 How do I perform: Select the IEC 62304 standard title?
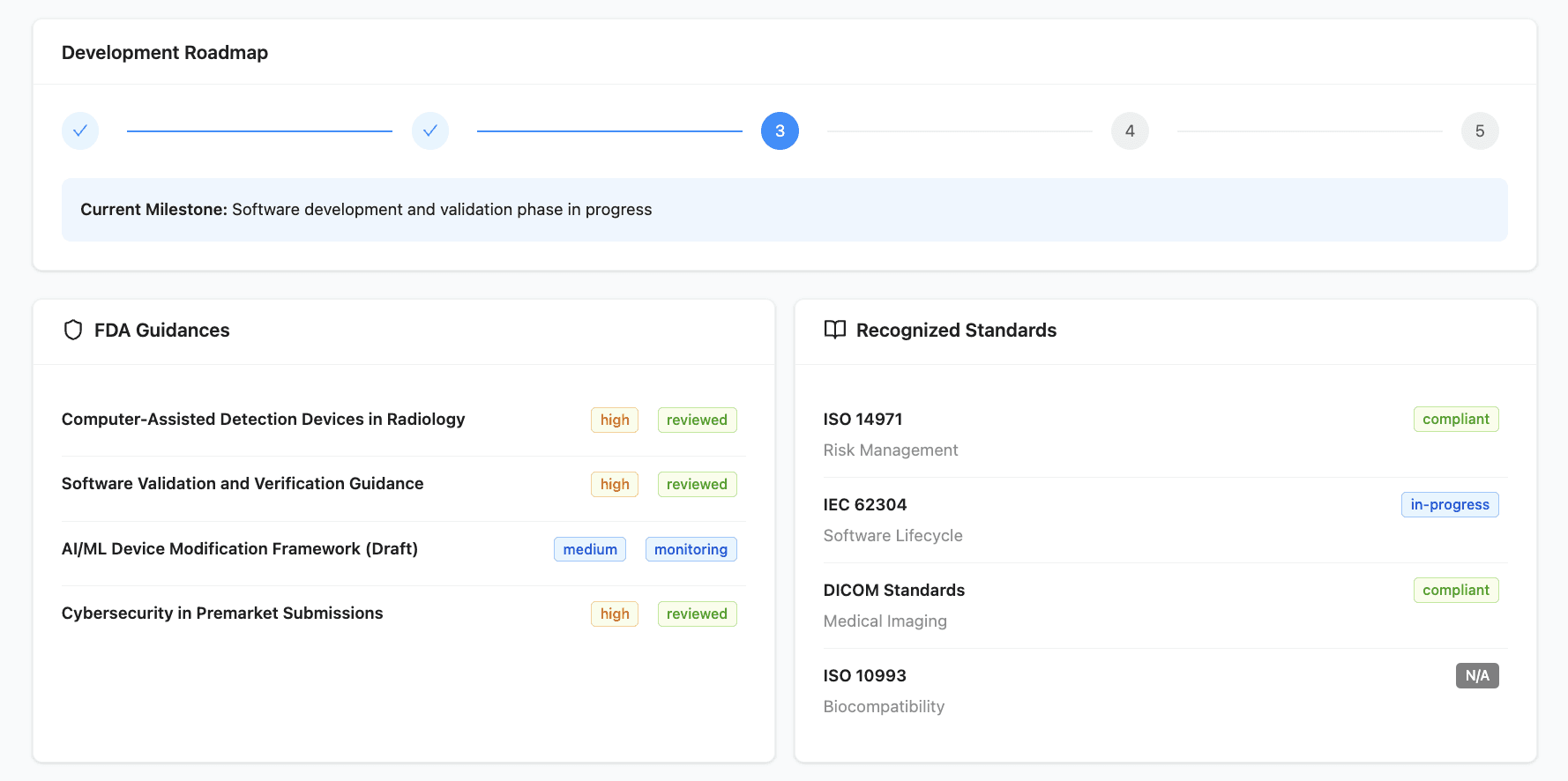(x=865, y=505)
